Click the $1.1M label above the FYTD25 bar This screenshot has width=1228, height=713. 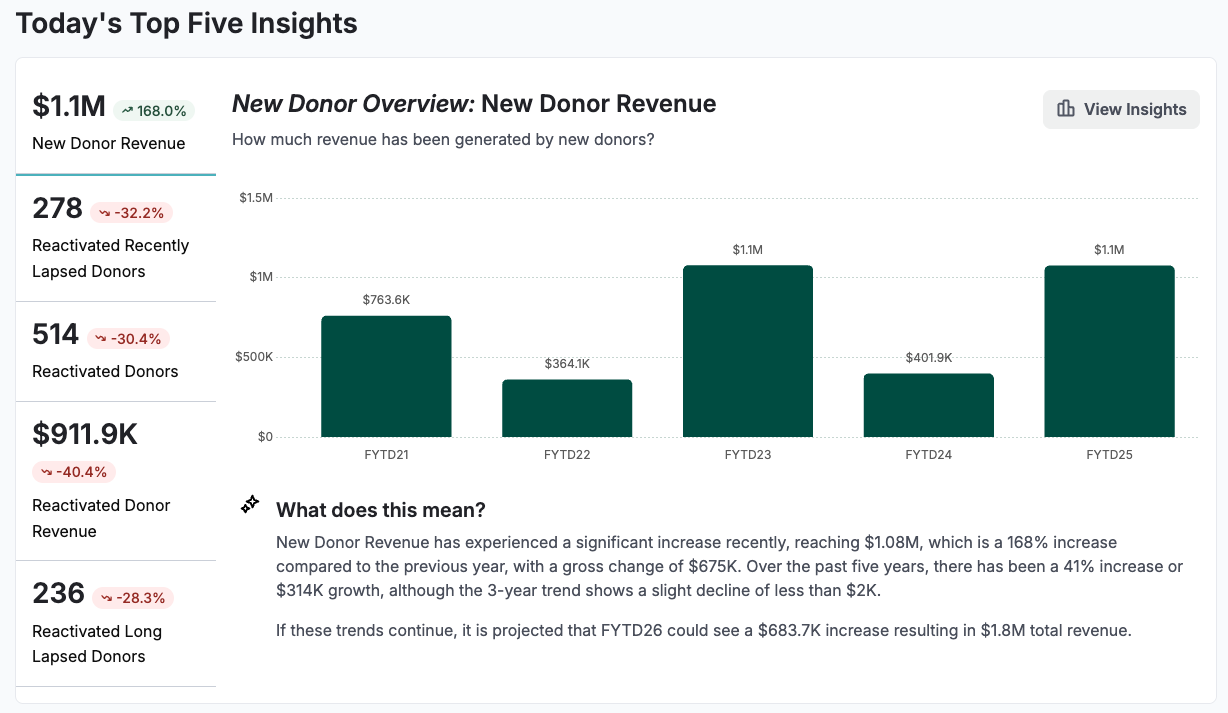pos(1110,249)
